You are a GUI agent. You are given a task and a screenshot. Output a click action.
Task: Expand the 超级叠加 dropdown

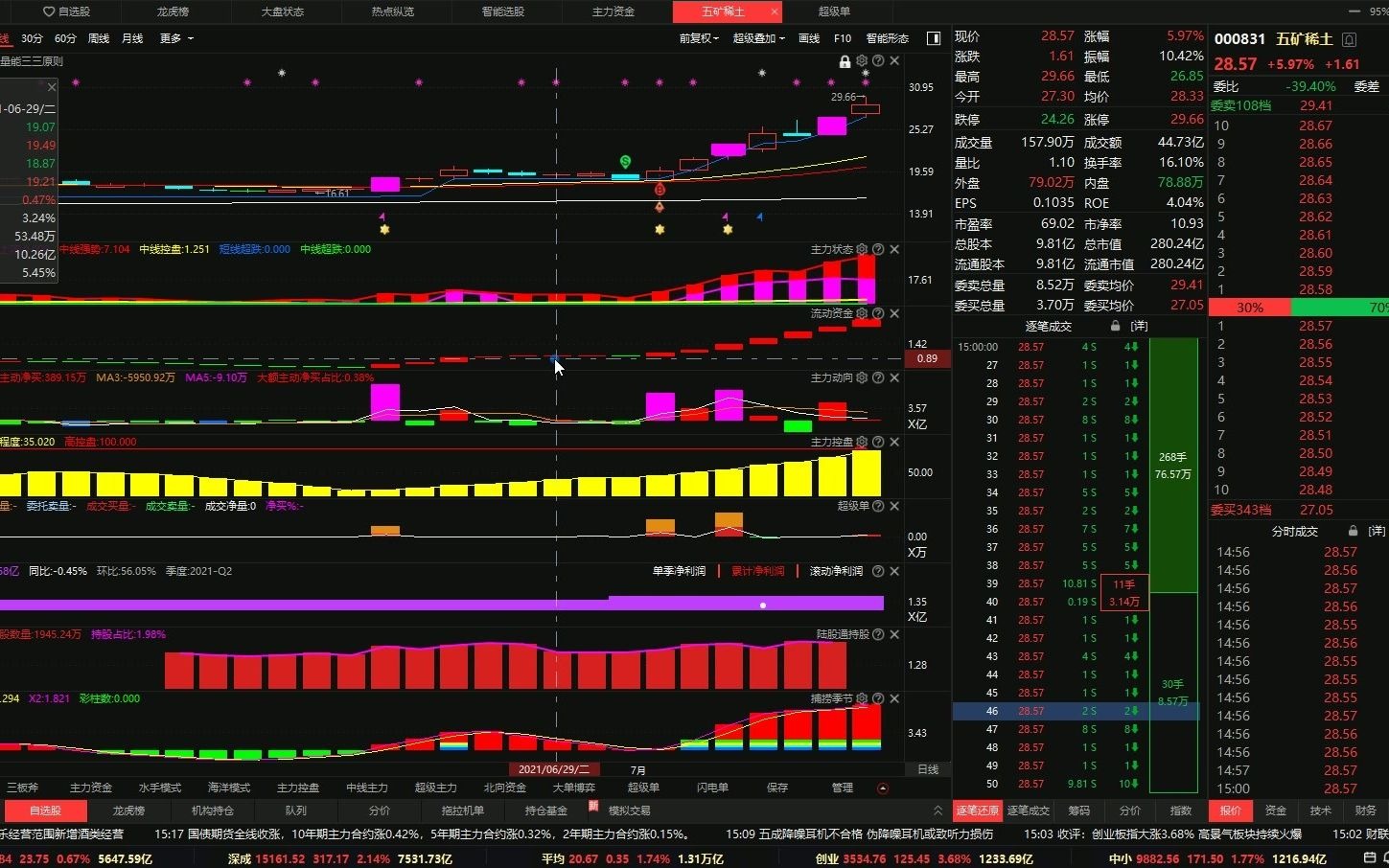coord(758,38)
